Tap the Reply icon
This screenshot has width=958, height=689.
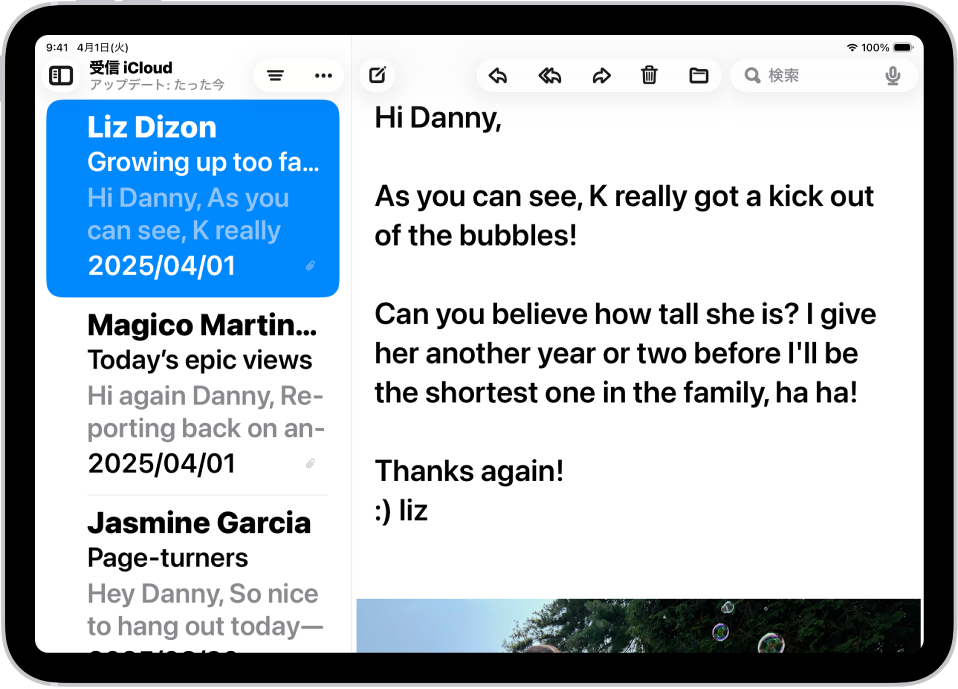click(498, 74)
